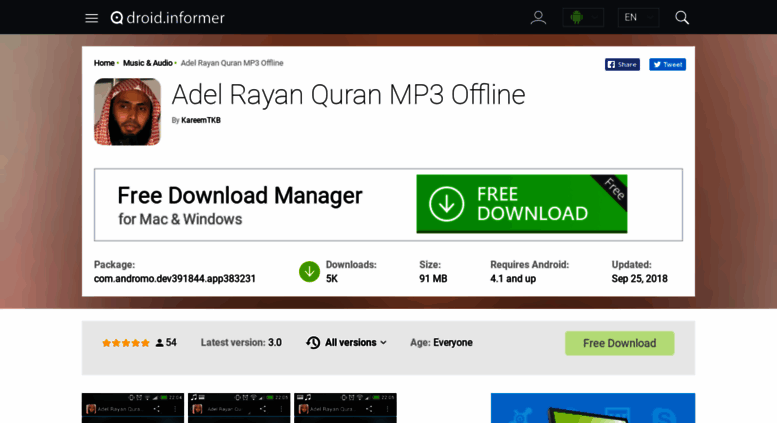Screen dimensions: 777x423
Task: Click the light green Free Download button
Action: pyautogui.click(x=619, y=343)
